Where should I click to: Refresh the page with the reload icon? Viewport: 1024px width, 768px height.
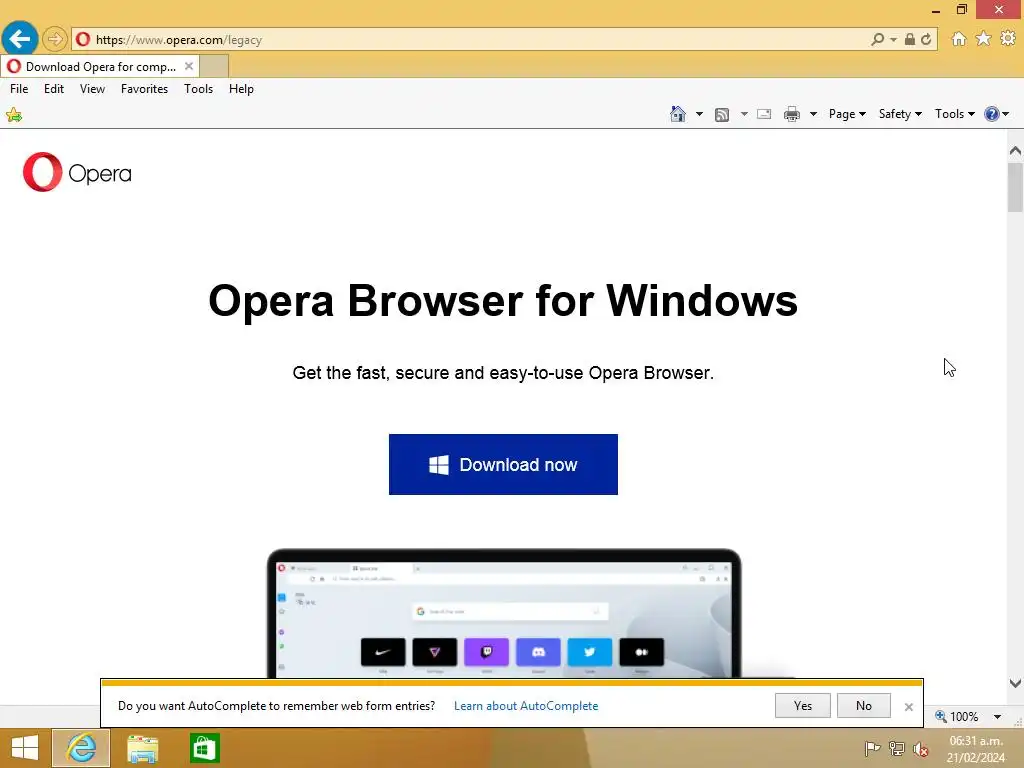[x=926, y=39]
